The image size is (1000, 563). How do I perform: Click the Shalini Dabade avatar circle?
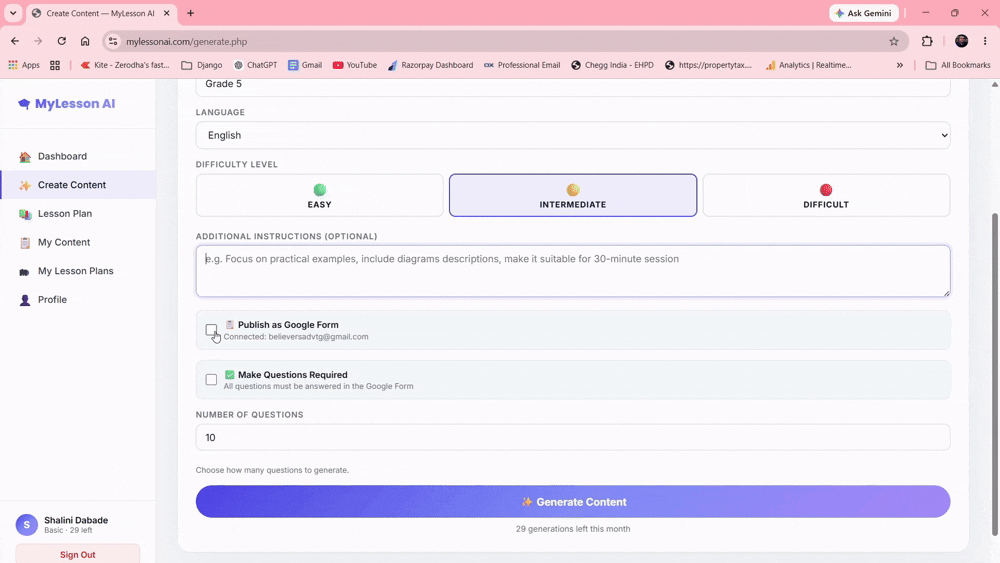(x=27, y=525)
